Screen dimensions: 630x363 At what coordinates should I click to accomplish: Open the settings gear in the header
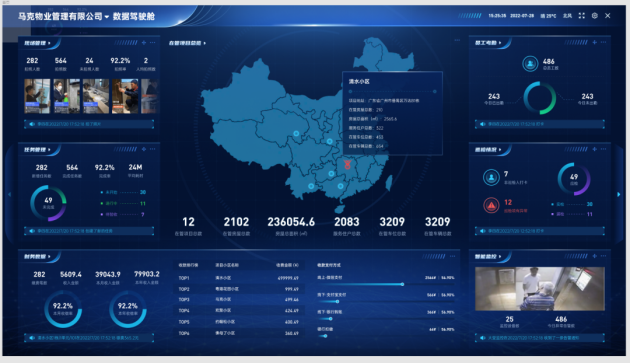pos(595,16)
